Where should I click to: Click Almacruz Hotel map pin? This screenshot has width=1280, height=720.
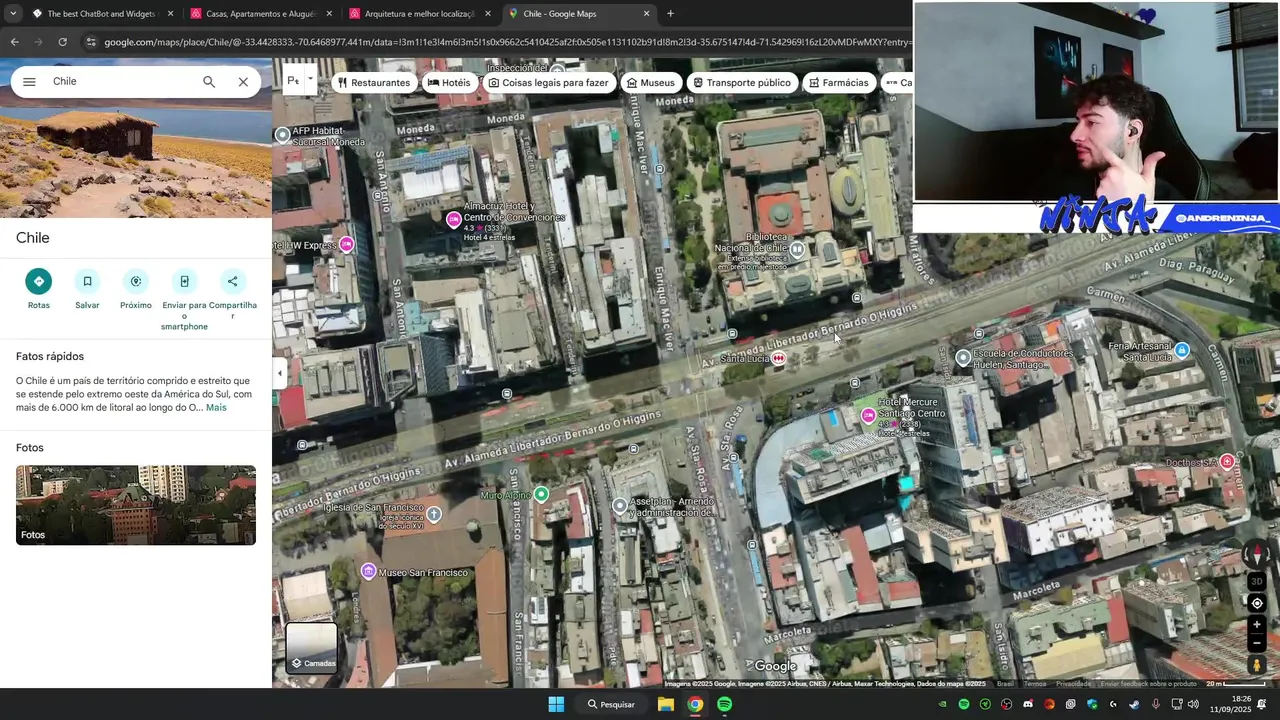[454, 219]
